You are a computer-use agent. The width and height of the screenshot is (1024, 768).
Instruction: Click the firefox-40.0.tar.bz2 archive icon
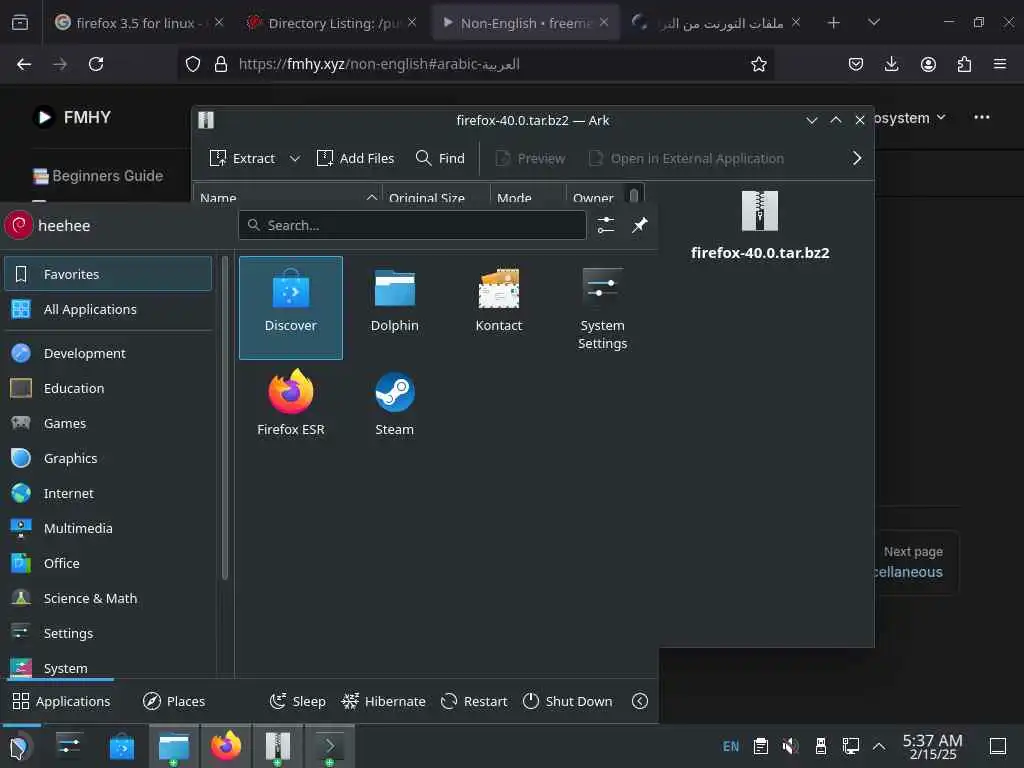760,211
